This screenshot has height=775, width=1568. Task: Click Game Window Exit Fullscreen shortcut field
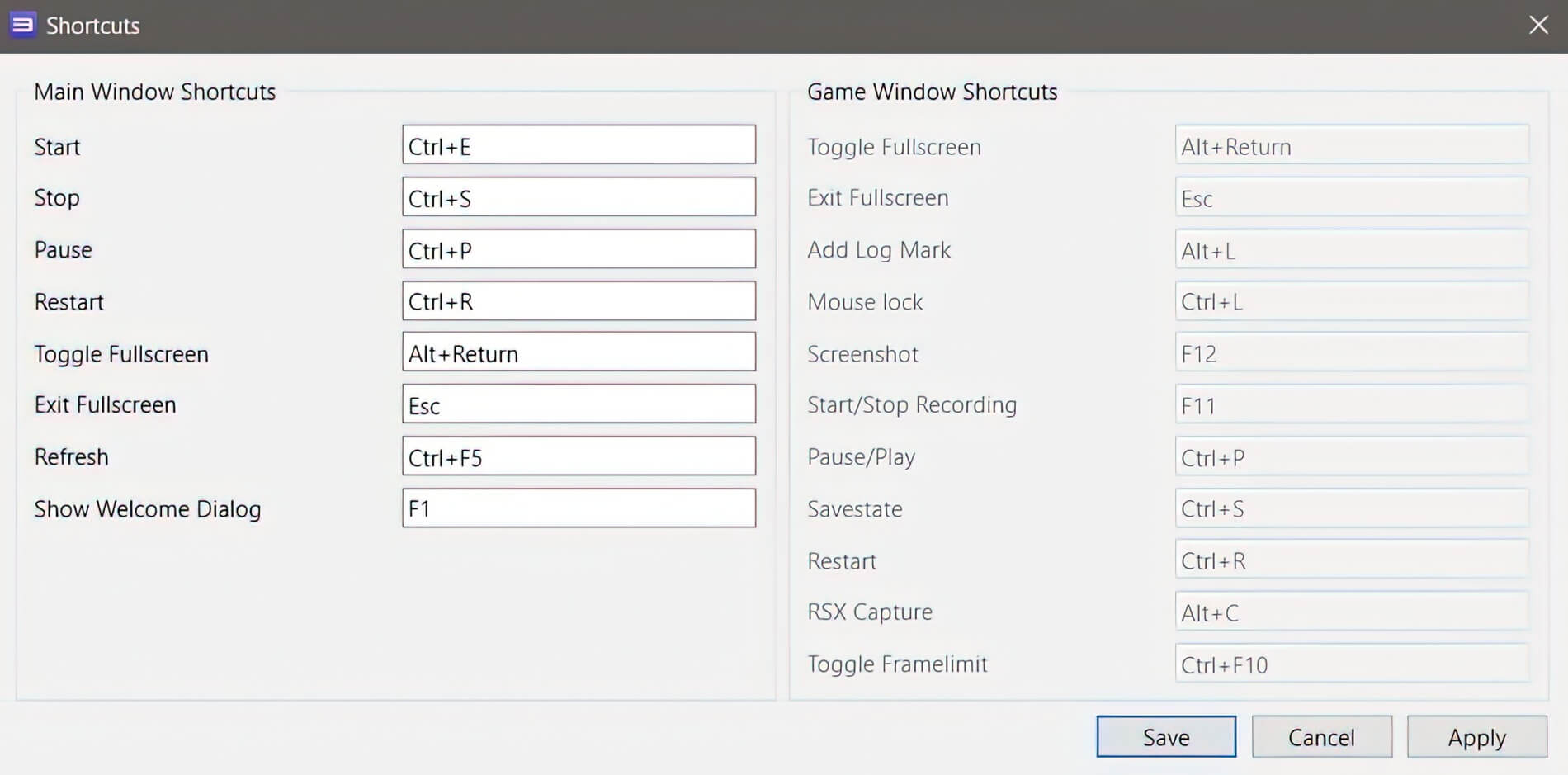click(x=1352, y=196)
